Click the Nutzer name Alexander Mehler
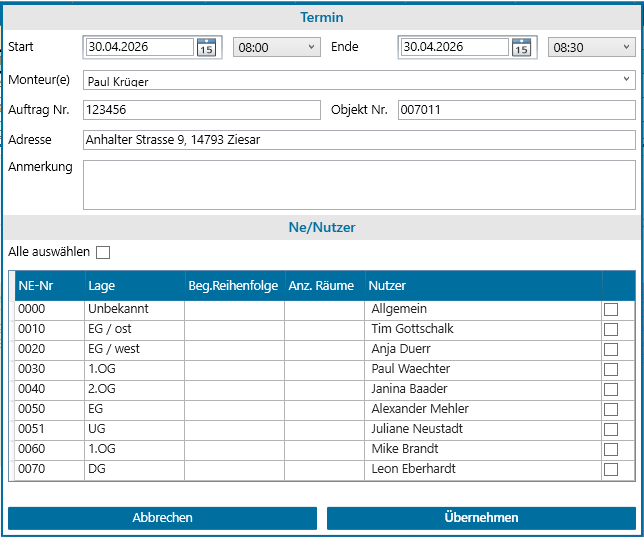The height and width of the screenshot is (537, 644). [x=420, y=409]
